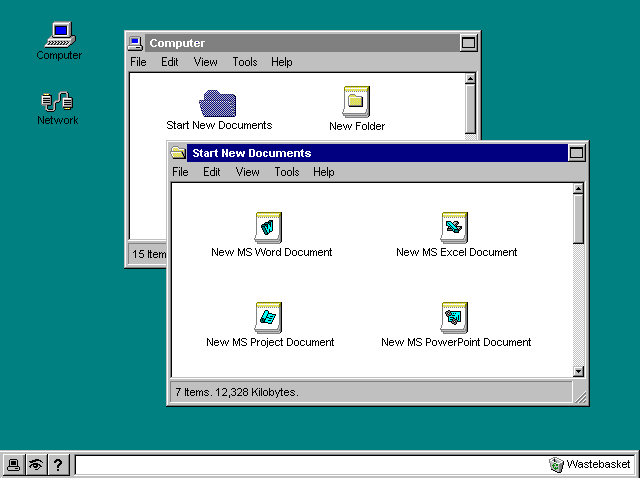Open the View menu in the Computer window
This screenshot has width=640, height=478.
(205, 62)
